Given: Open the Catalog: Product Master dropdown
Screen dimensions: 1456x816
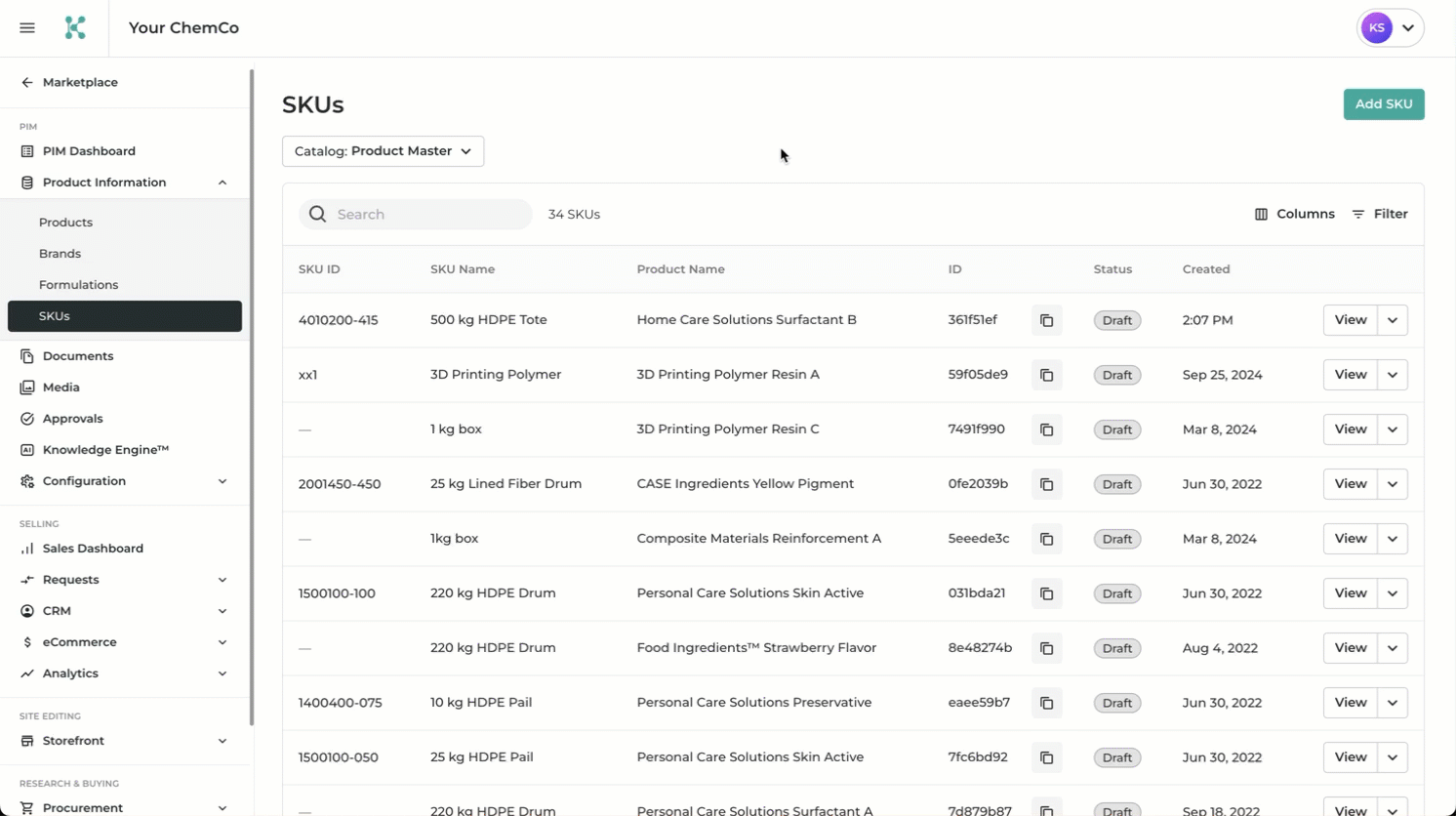Looking at the screenshot, I should [x=383, y=151].
